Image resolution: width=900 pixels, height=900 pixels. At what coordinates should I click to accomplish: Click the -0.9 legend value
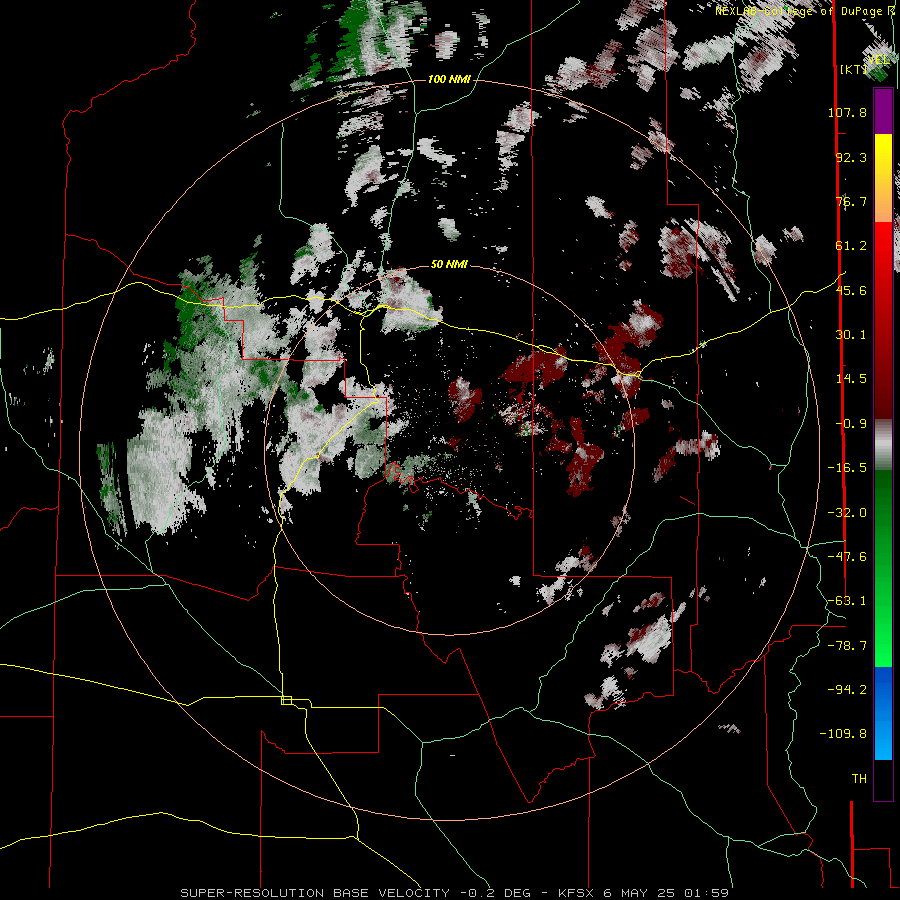coord(851,424)
